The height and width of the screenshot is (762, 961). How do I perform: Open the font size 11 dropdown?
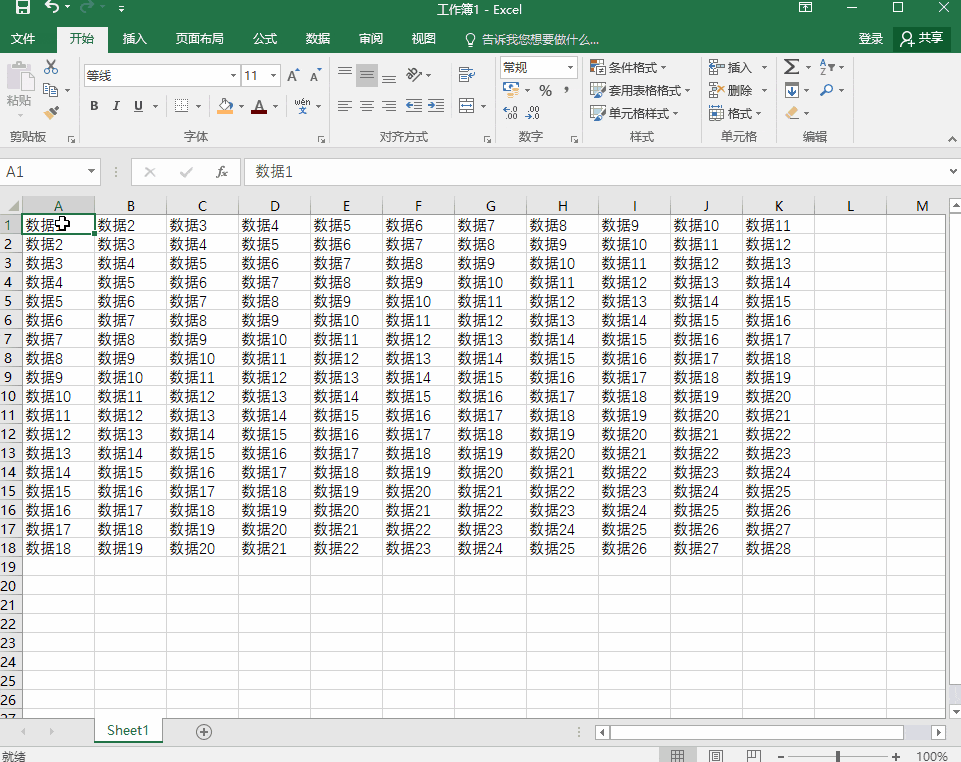coord(273,75)
